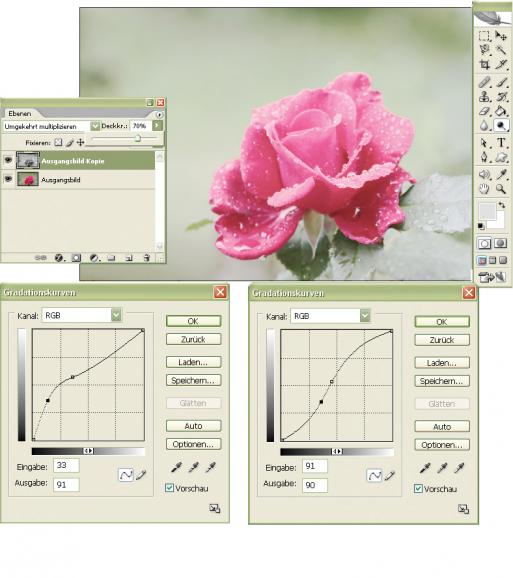Screen dimensions: 513x578
Task: Open the Ebenen panel flyout menu
Action: tap(159, 115)
